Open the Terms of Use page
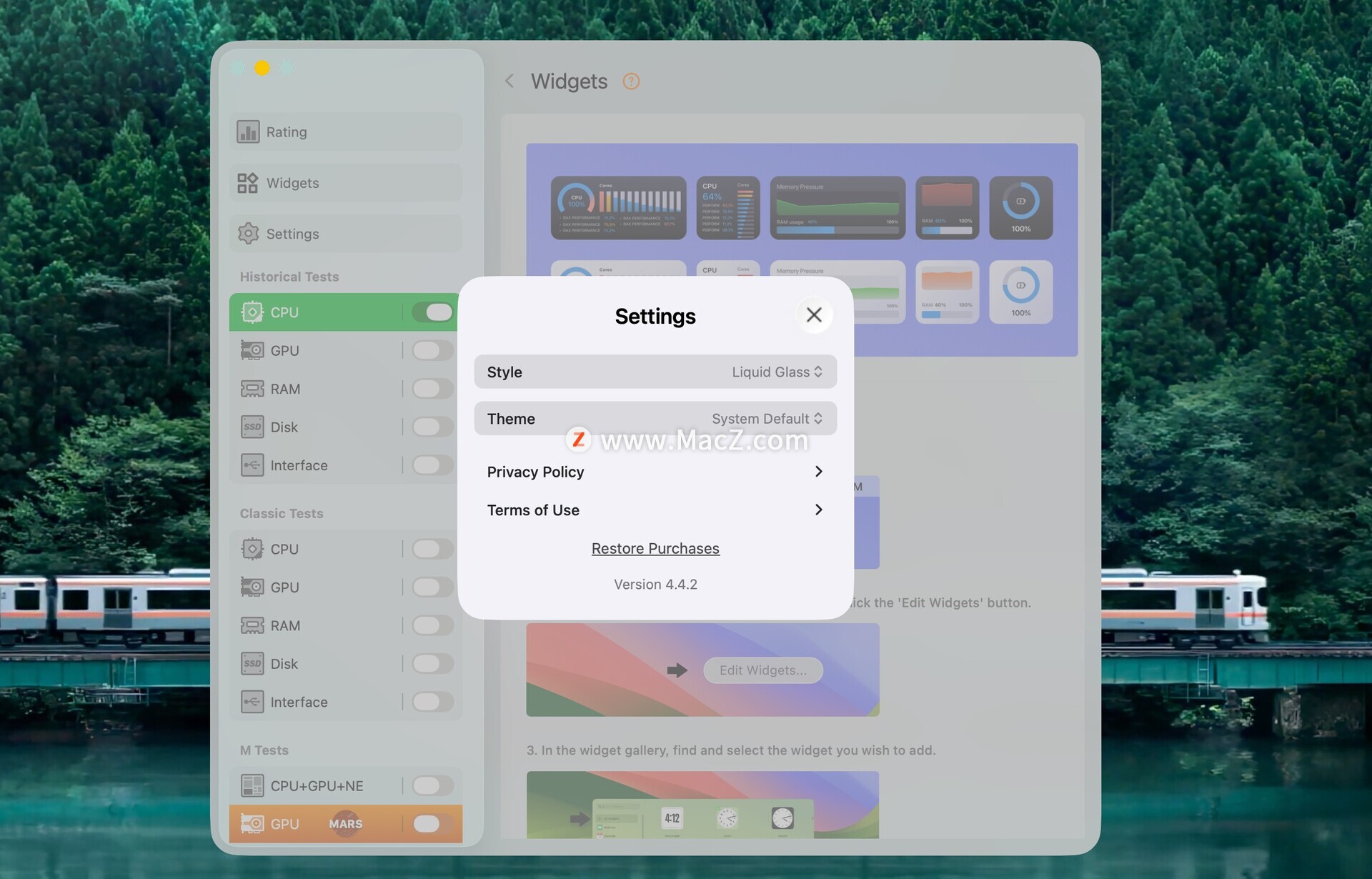Screen dimensions: 1372x879 tap(655, 510)
